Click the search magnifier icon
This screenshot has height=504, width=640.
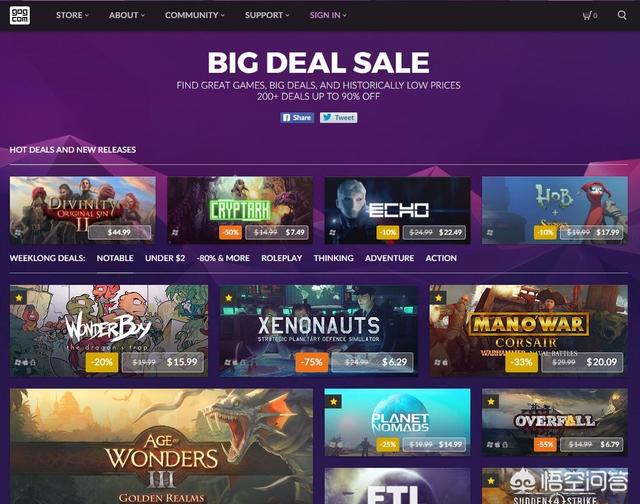tap(622, 15)
